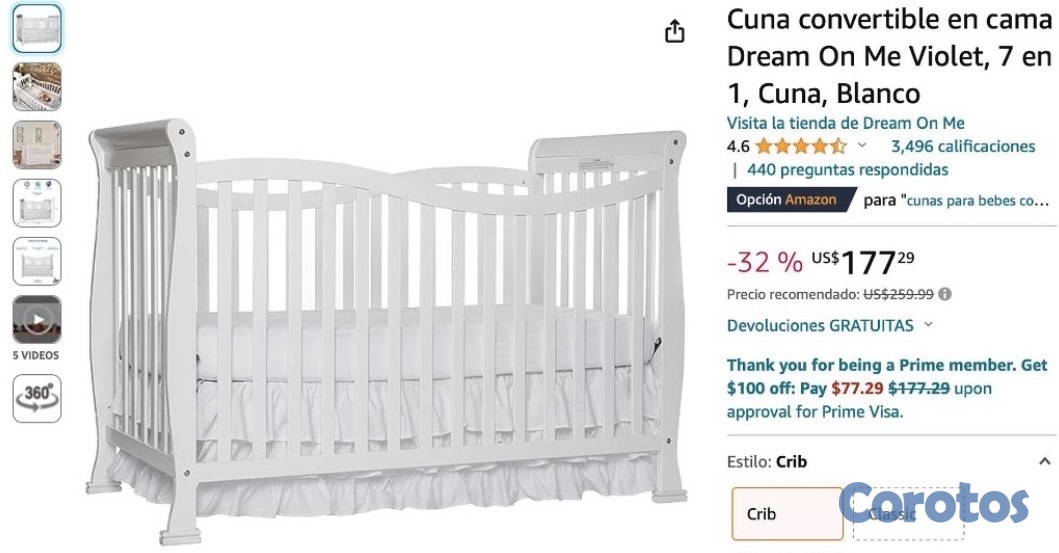Select the second nursery room thumbnail
1059x553 pixels.
pos(37,86)
